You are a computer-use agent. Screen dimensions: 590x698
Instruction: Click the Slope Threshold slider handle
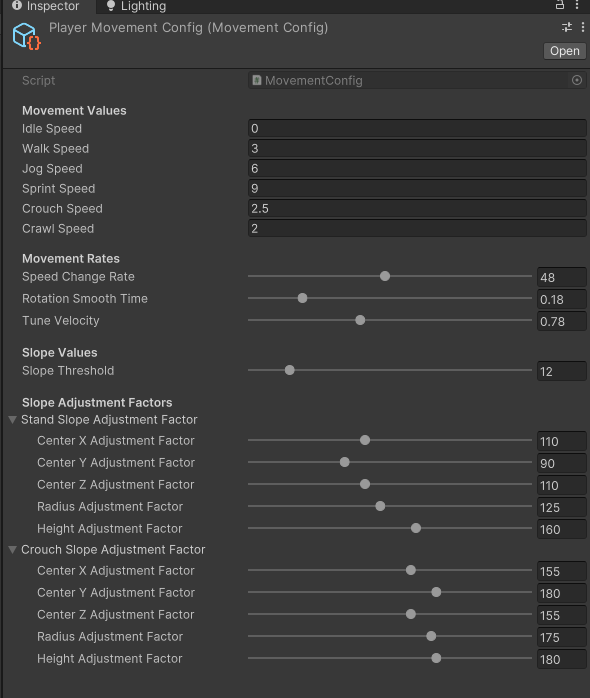point(289,370)
